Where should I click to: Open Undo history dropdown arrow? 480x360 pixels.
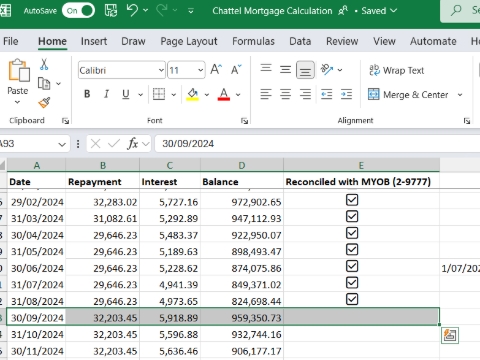click(x=145, y=10)
